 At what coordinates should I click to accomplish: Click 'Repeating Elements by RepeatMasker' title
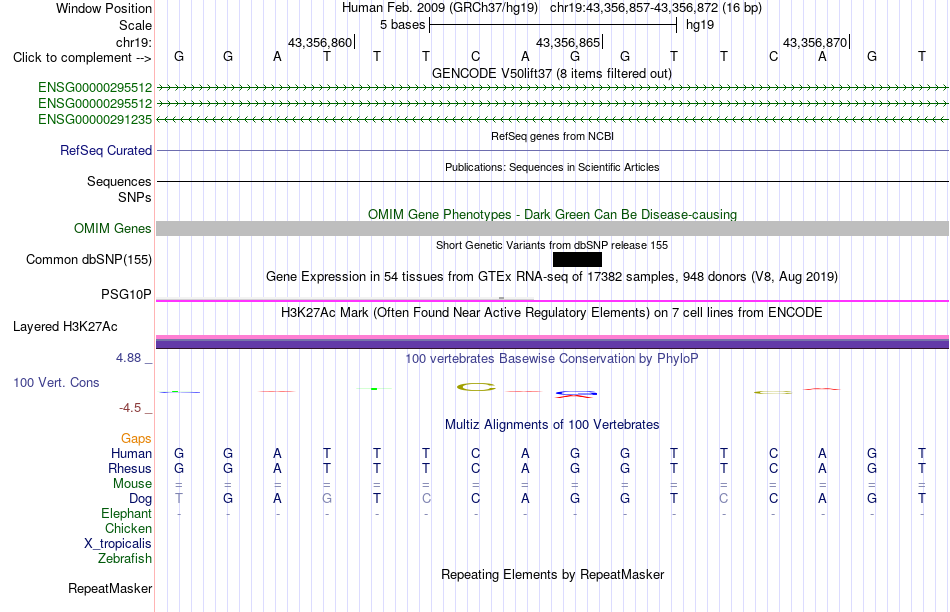click(552, 574)
